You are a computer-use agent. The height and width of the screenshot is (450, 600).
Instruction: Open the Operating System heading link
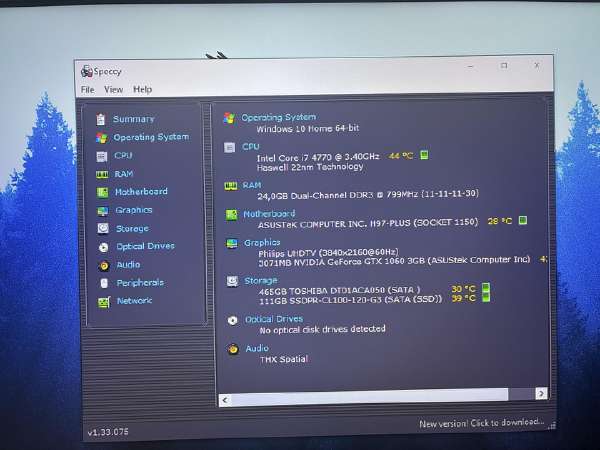coord(279,117)
